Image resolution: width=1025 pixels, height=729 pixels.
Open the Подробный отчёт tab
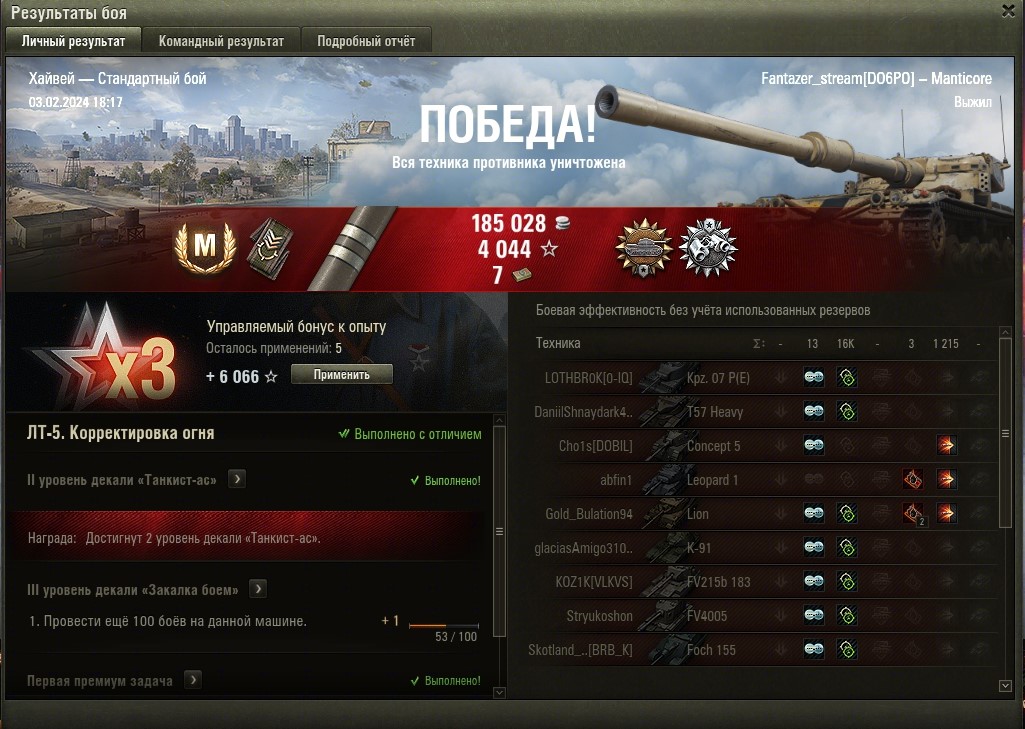[x=366, y=41]
